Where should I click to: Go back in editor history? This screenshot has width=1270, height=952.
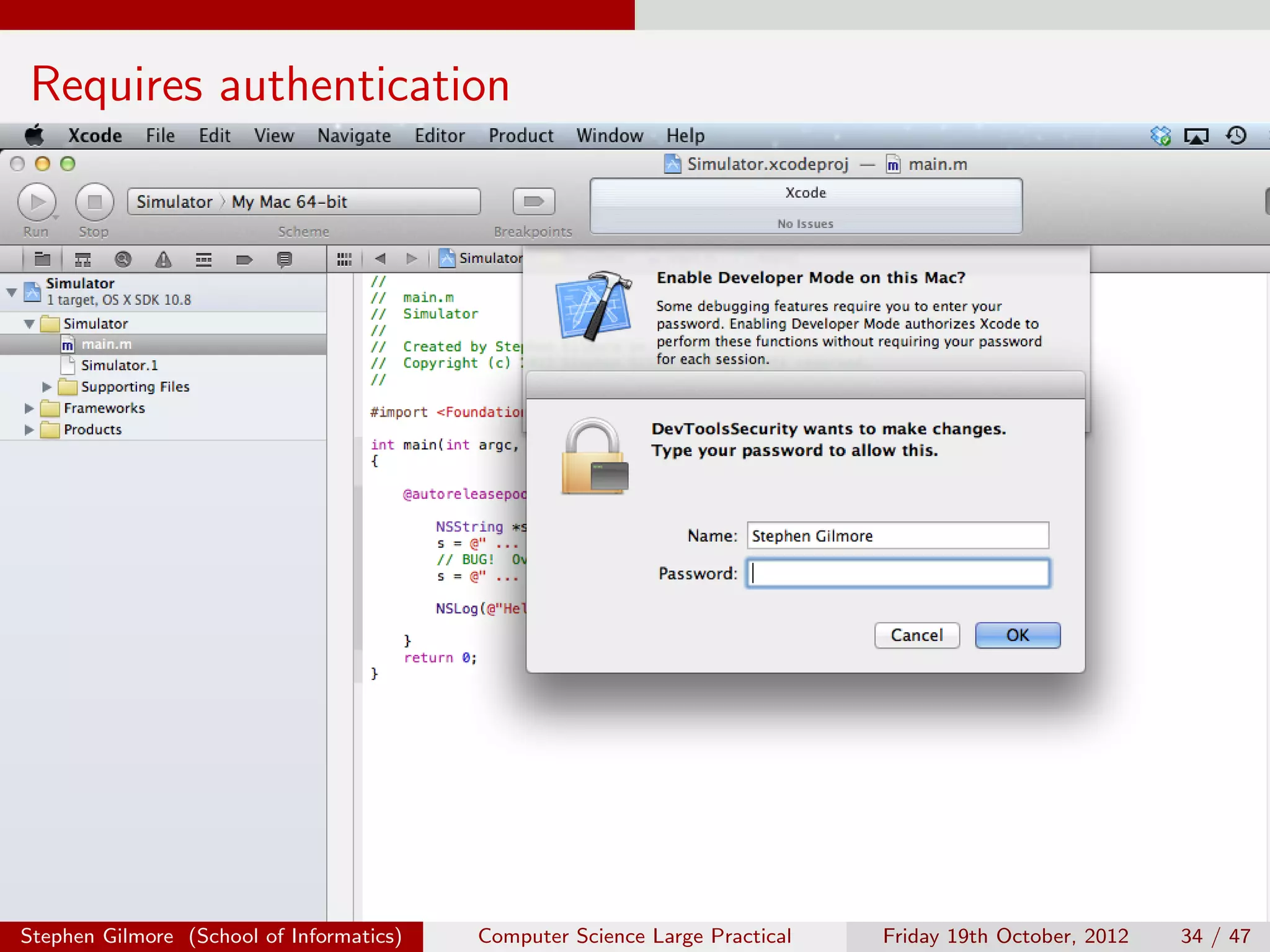pos(381,258)
